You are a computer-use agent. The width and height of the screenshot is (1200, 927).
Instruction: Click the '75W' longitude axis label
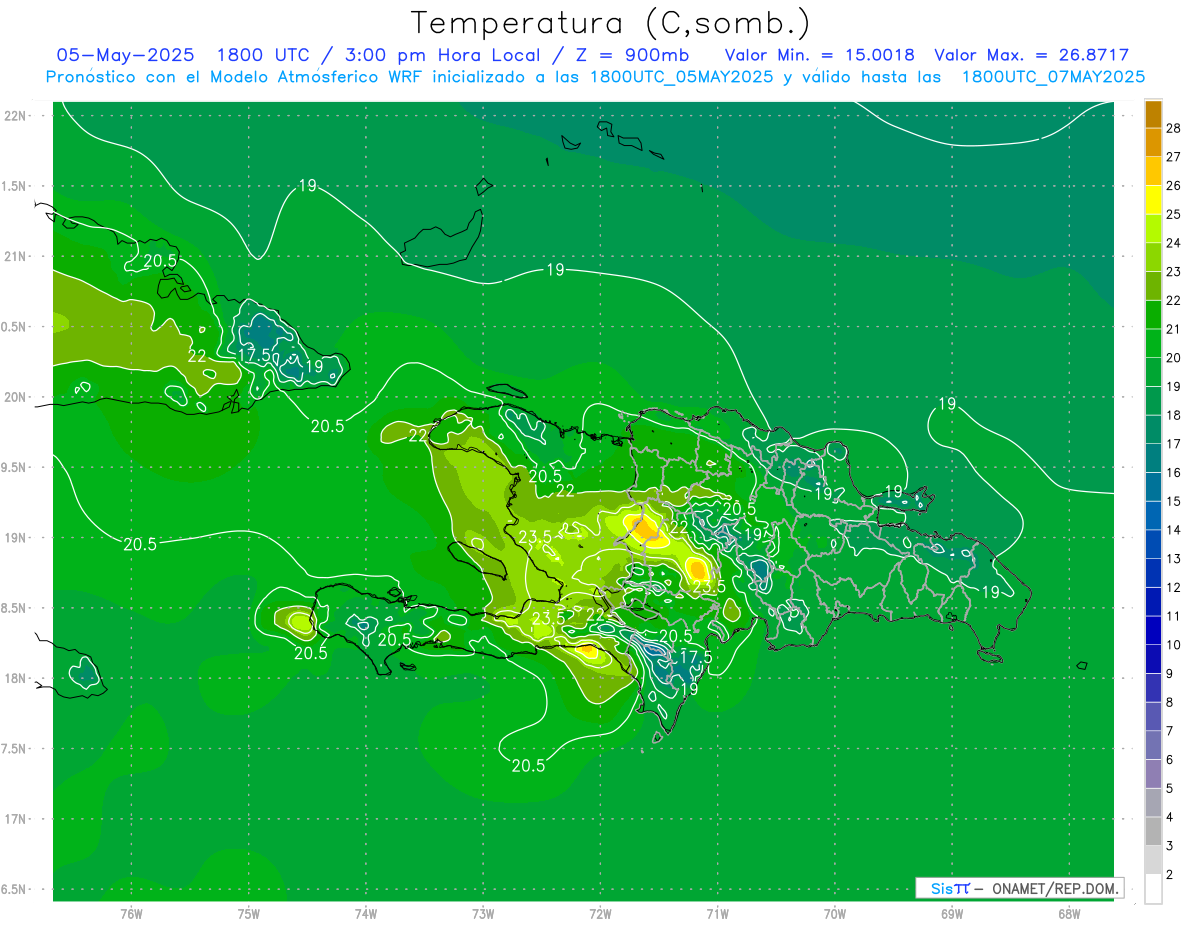[x=249, y=913]
